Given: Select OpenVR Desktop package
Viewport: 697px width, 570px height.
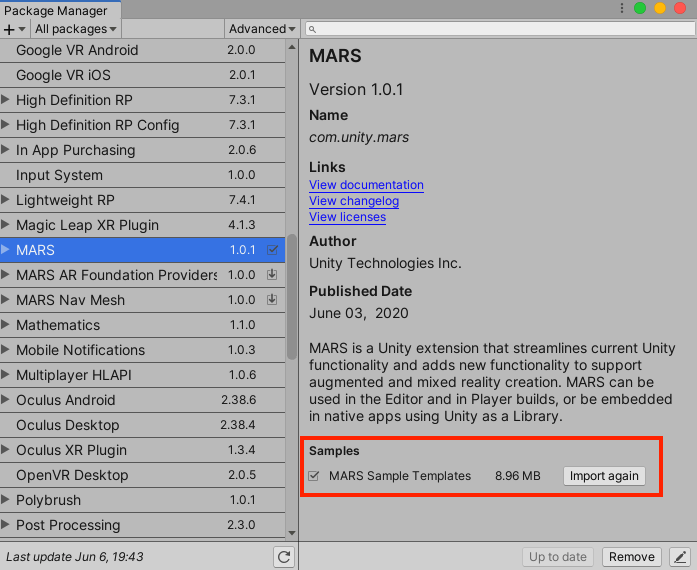Looking at the screenshot, I should pyautogui.click(x=142, y=475).
